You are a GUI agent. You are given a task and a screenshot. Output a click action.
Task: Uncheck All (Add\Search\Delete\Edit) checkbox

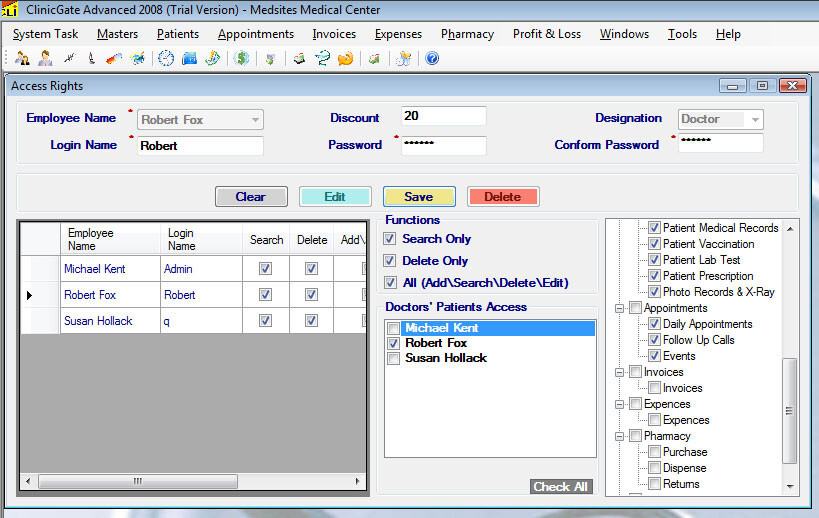[390, 282]
